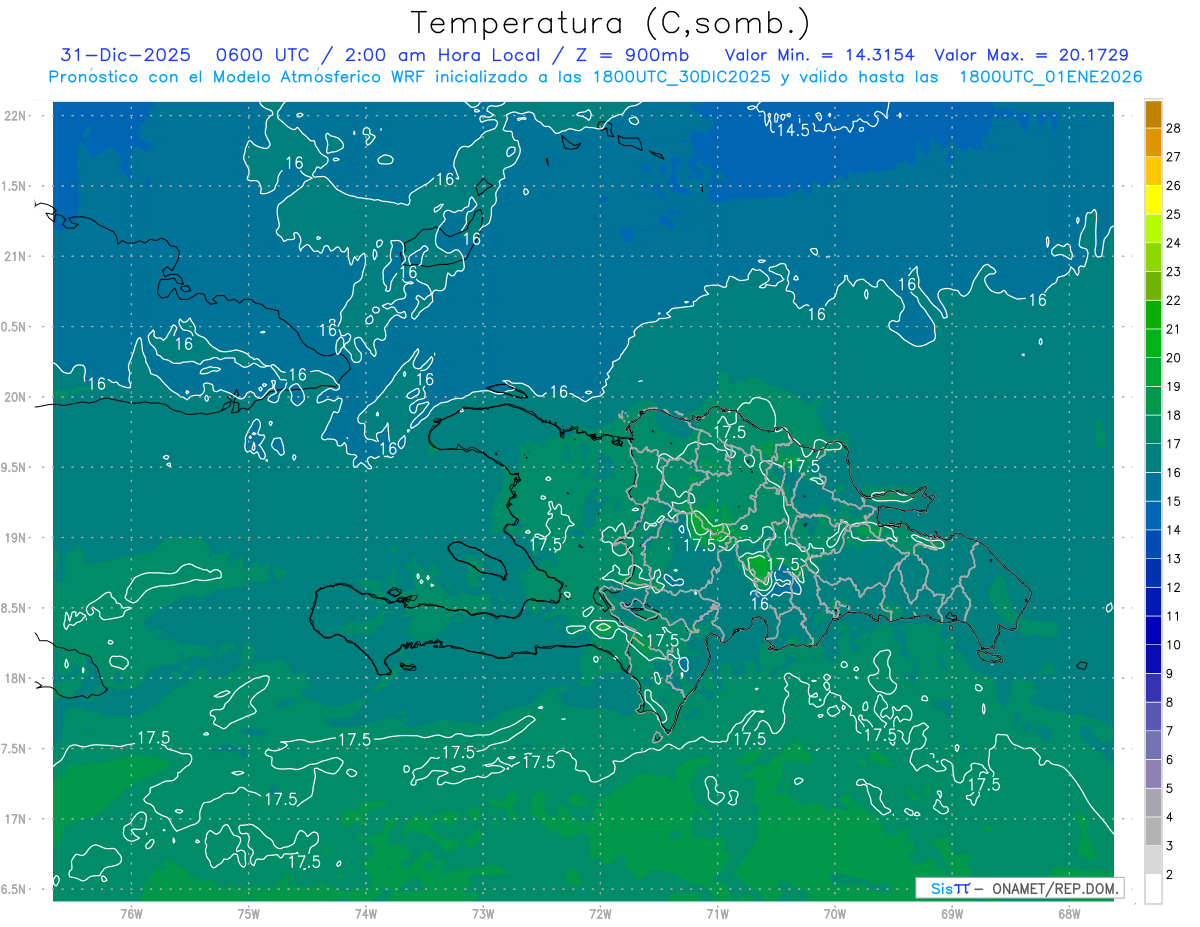Image resolution: width=1200 pixels, height=927 pixels.
Task: Pick the orange swatch between 27 and 28
Action: point(1153,142)
